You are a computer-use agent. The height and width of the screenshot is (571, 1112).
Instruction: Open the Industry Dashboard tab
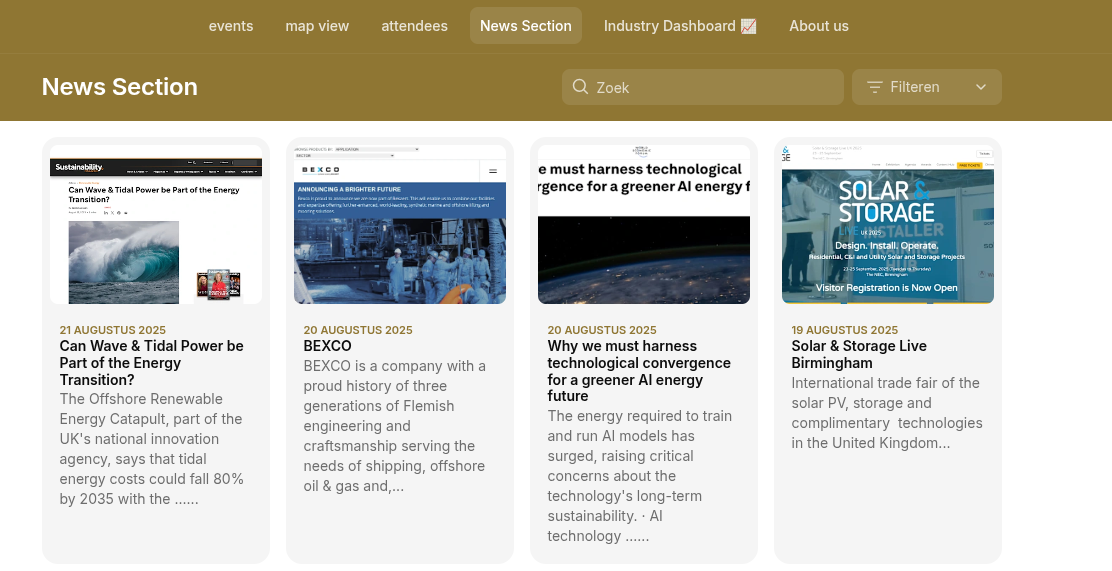click(680, 26)
